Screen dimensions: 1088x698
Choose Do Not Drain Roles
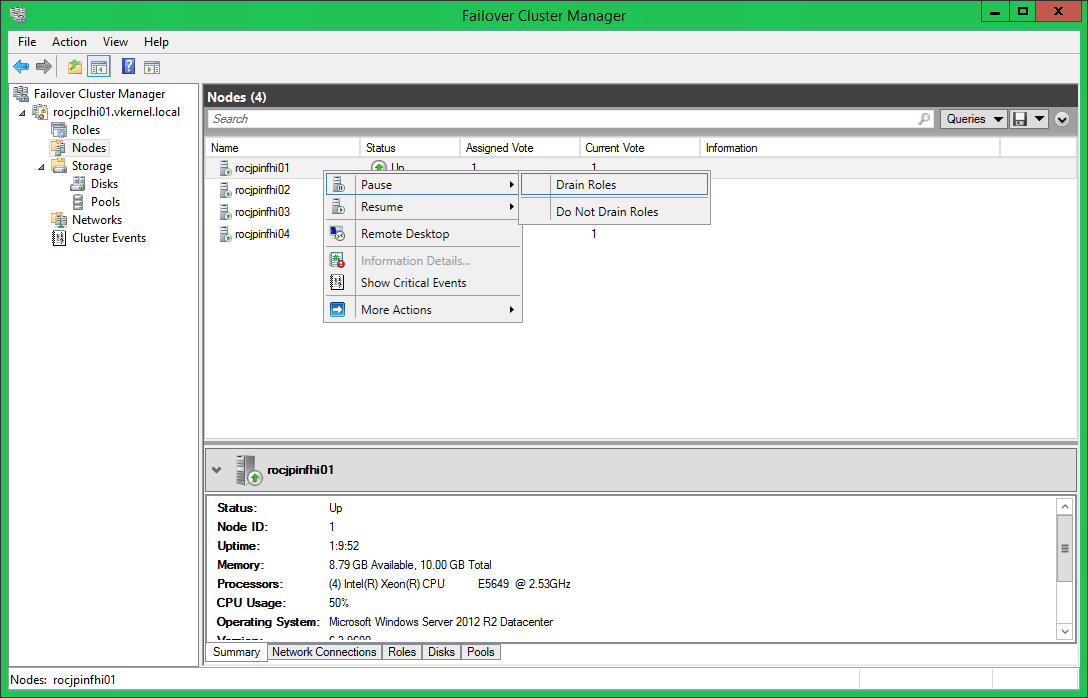[614, 212]
